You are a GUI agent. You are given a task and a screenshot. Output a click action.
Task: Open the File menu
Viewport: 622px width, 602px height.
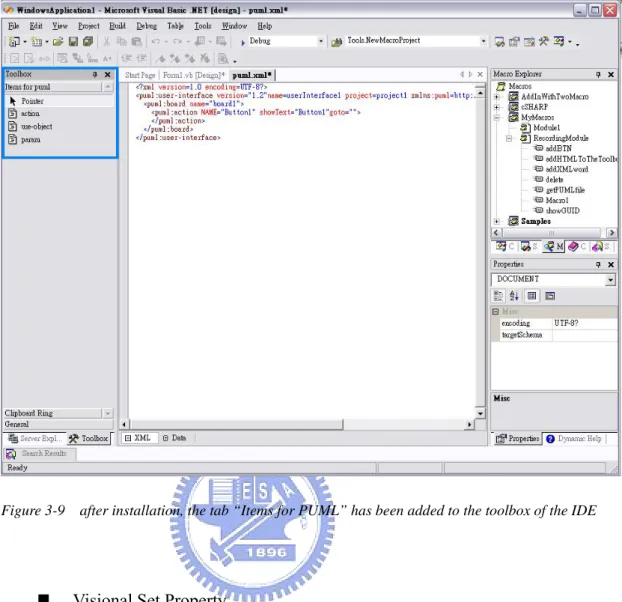click(x=13, y=26)
